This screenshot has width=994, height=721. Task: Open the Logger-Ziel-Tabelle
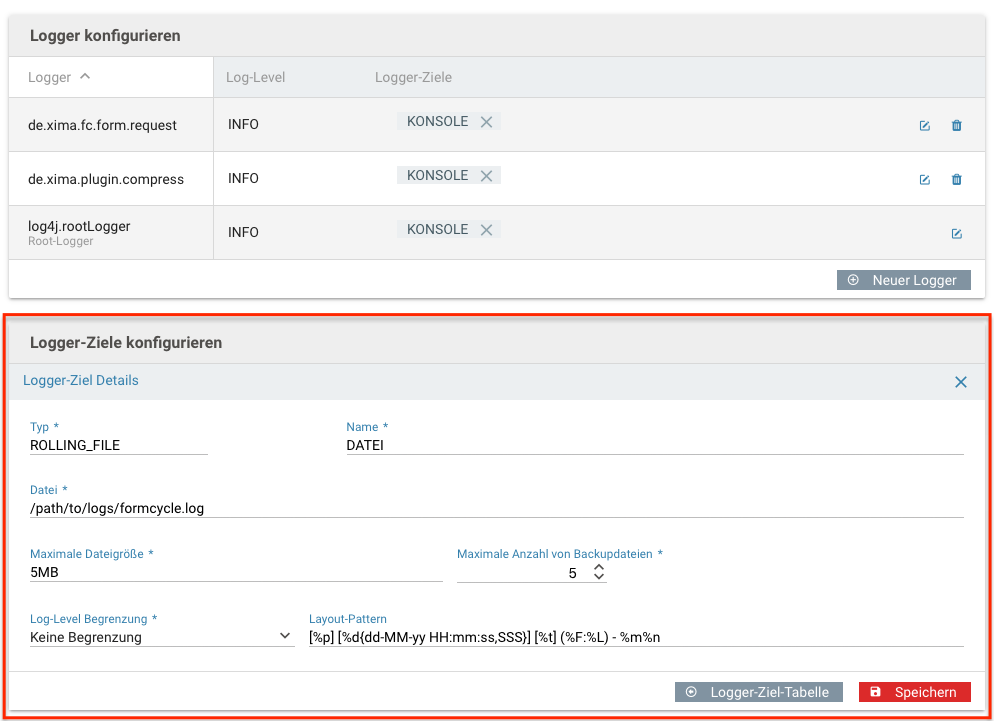[758, 692]
